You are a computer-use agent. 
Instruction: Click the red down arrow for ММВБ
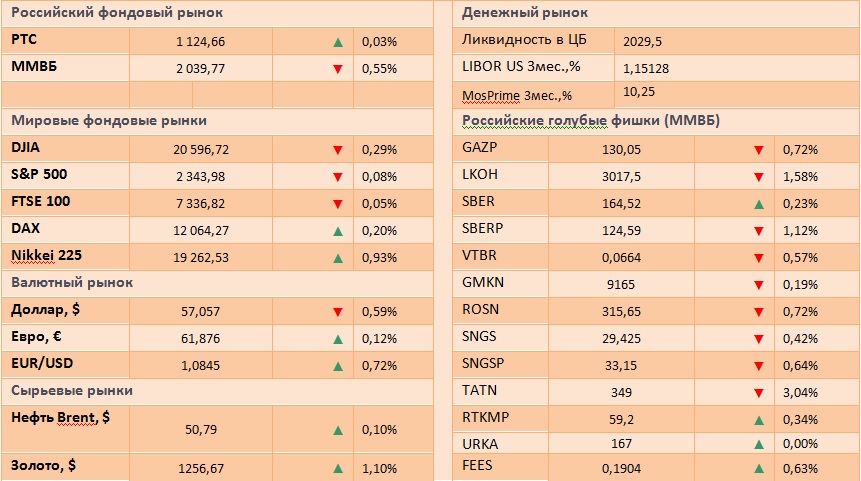pyautogui.click(x=337, y=69)
